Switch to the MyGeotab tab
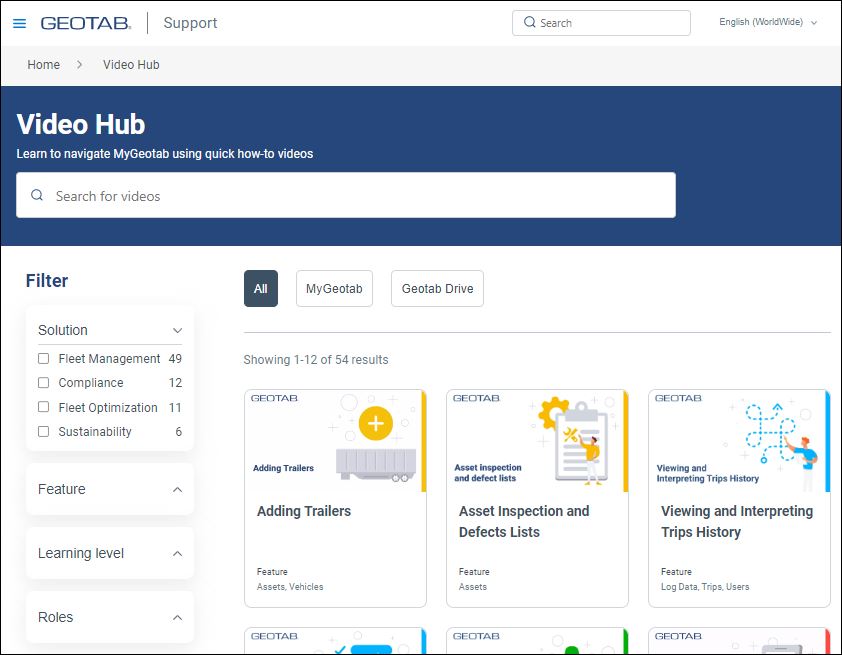The height and width of the screenshot is (655, 842). [x=334, y=288]
